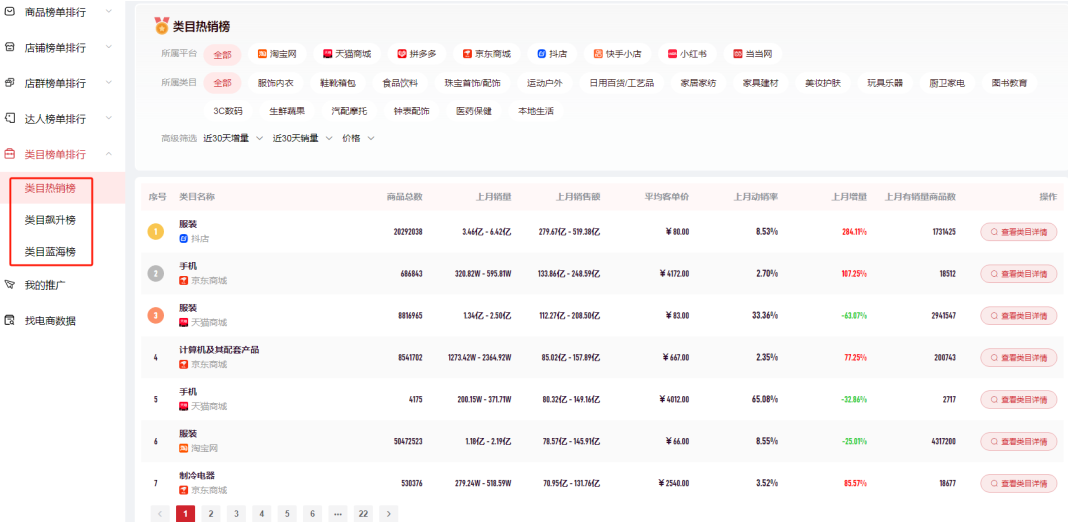Viewport: 1068px width, 522px height.
Task: Select 美妆护肤 category chip
Action: coord(823,83)
